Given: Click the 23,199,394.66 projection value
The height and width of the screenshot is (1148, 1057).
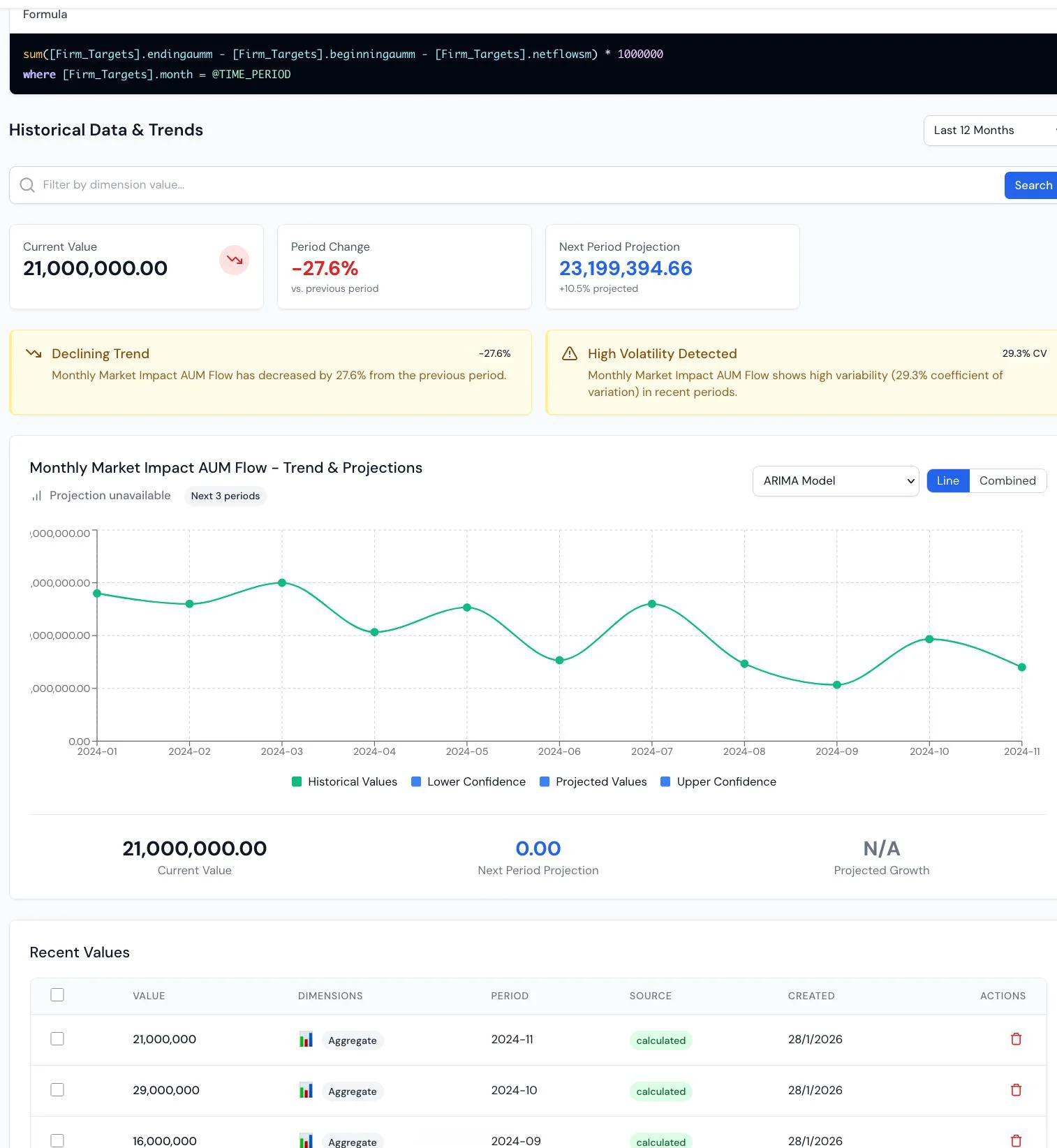Looking at the screenshot, I should tap(626, 268).
